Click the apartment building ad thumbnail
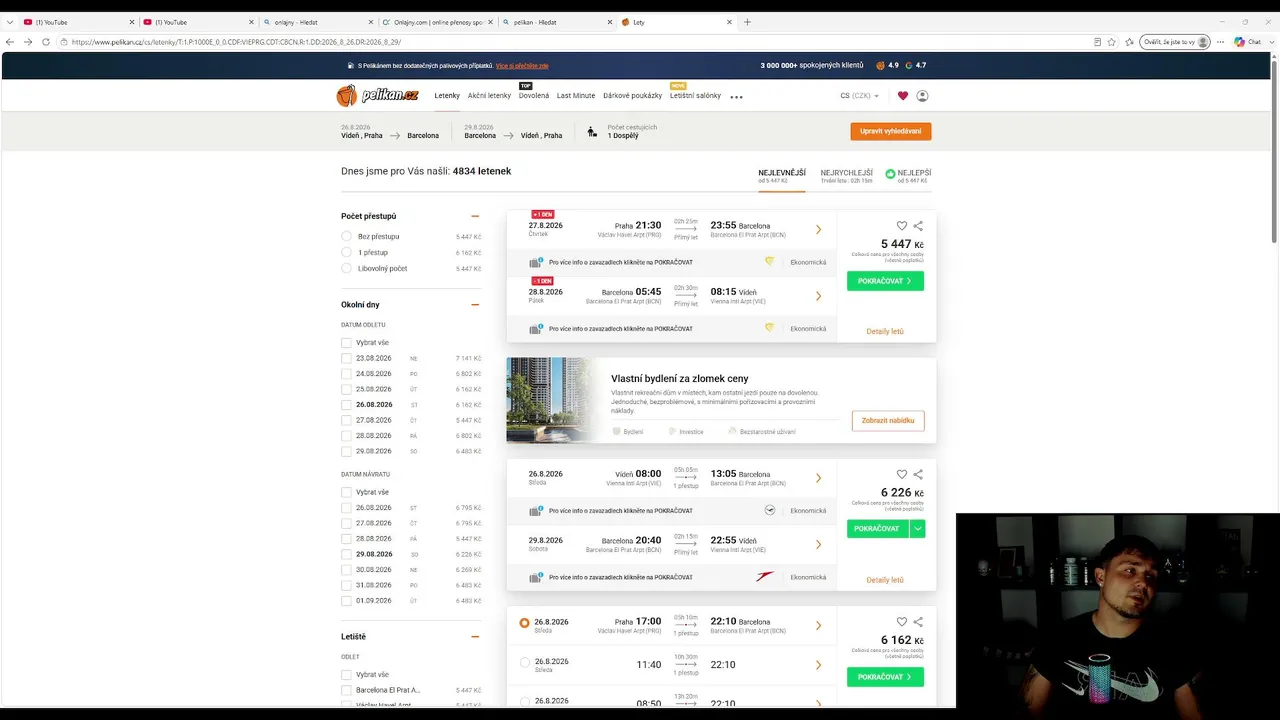 pos(550,400)
